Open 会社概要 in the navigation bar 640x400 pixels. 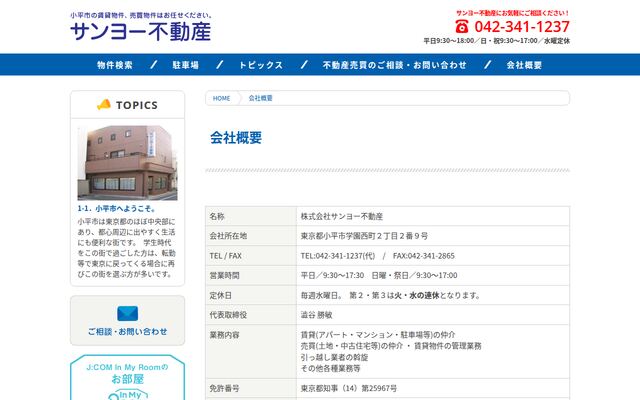click(x=524, y=65)
